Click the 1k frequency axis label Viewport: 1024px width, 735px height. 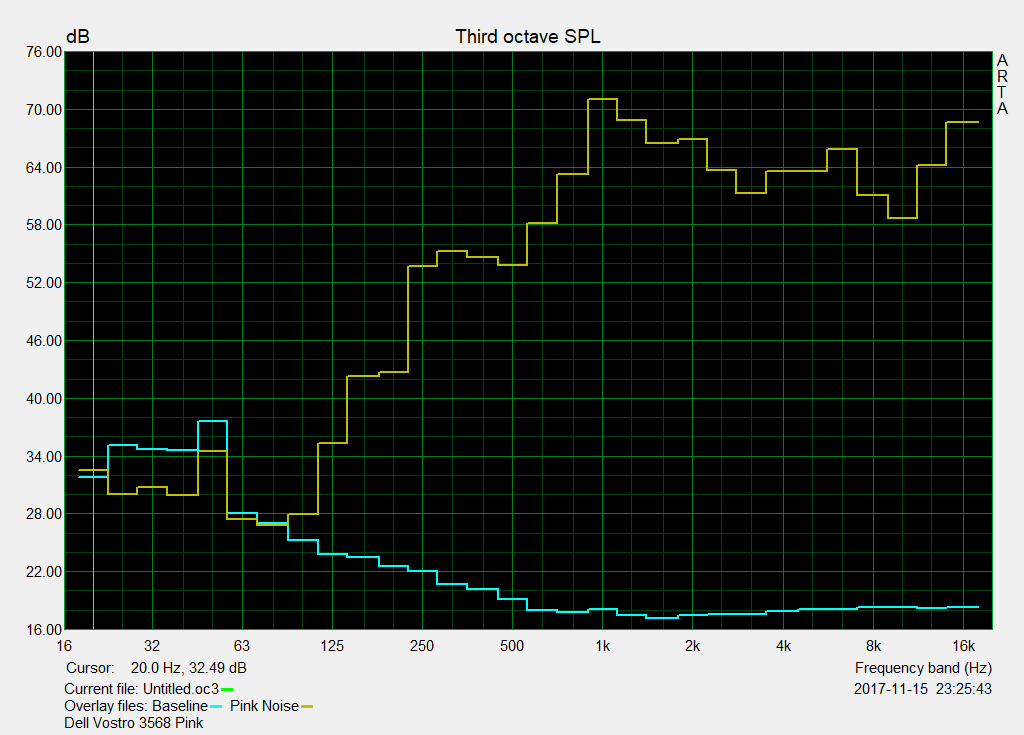pyautogui.click(x=602, y=646)
